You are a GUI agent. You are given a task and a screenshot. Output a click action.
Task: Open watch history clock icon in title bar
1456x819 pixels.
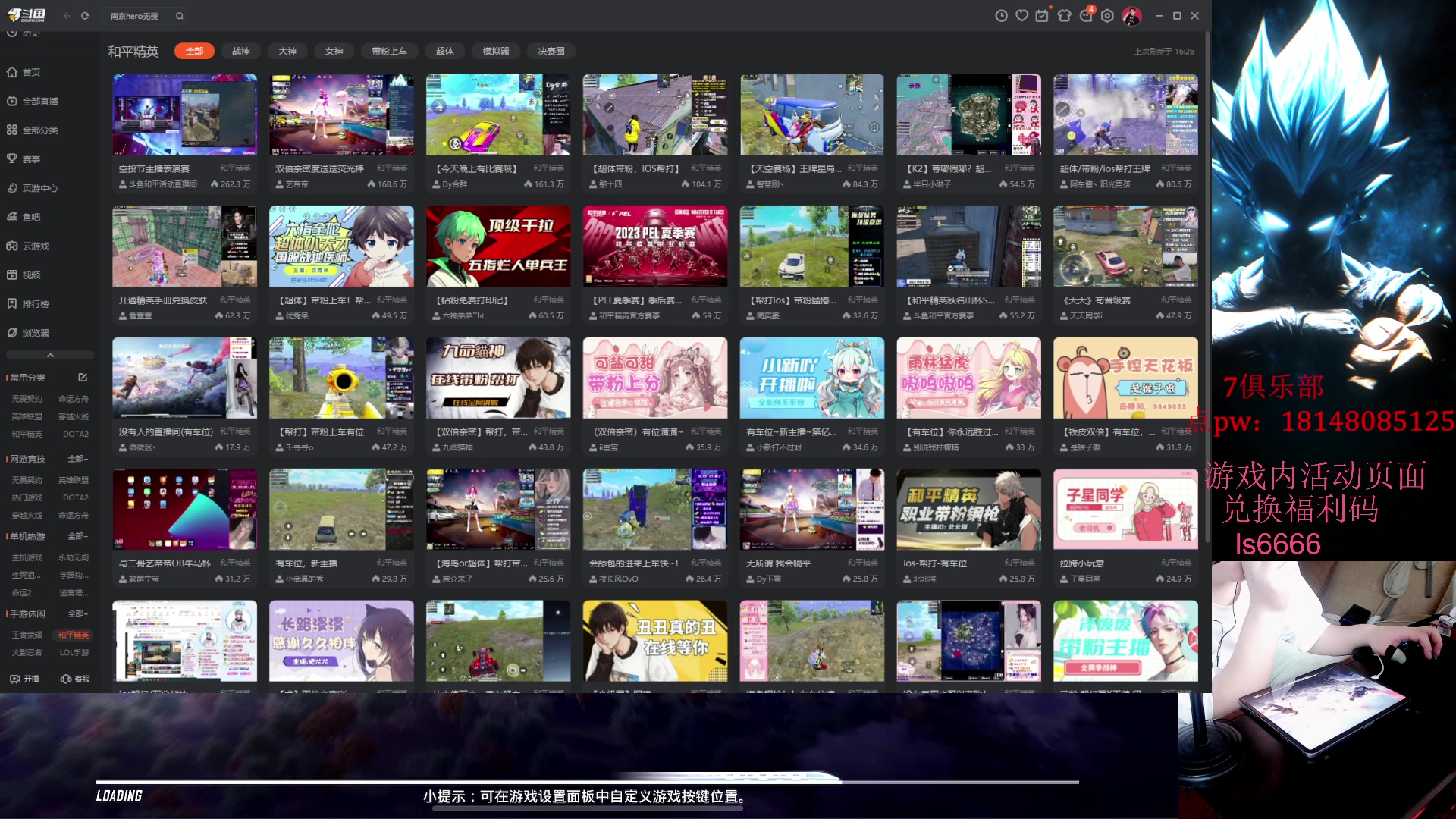1001,16
